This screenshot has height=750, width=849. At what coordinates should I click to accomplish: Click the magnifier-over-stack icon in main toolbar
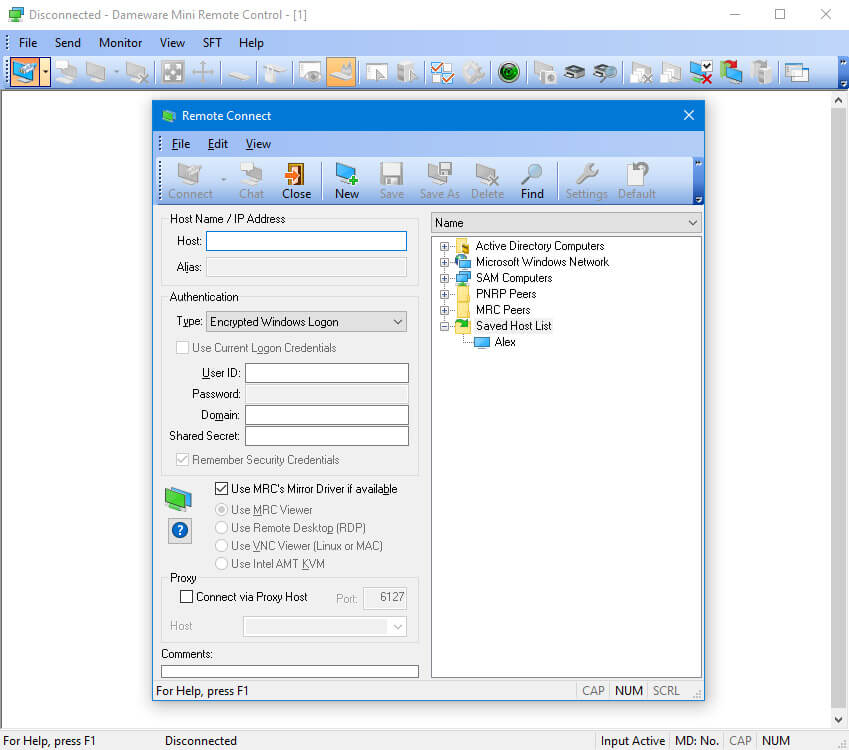(604, 72)
